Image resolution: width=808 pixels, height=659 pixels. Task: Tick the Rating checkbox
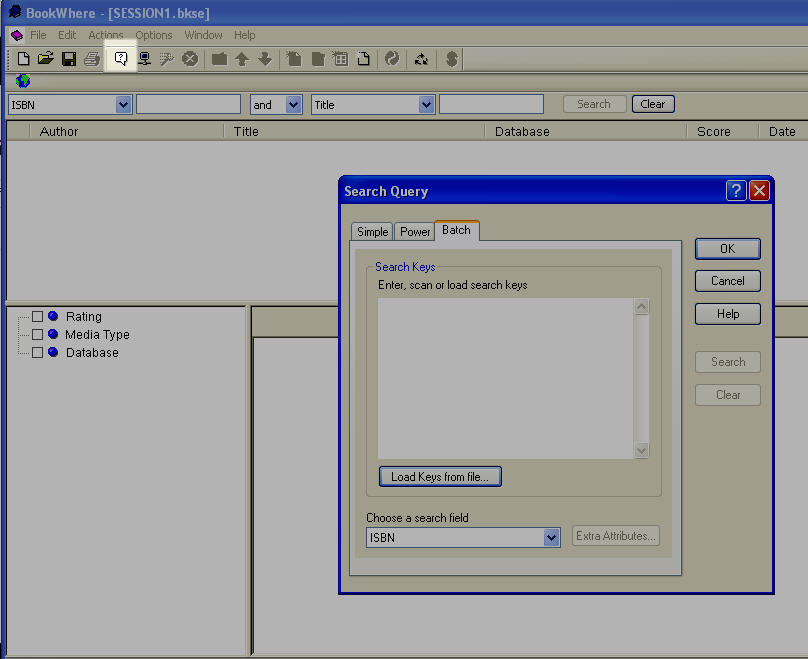(37, 316)
